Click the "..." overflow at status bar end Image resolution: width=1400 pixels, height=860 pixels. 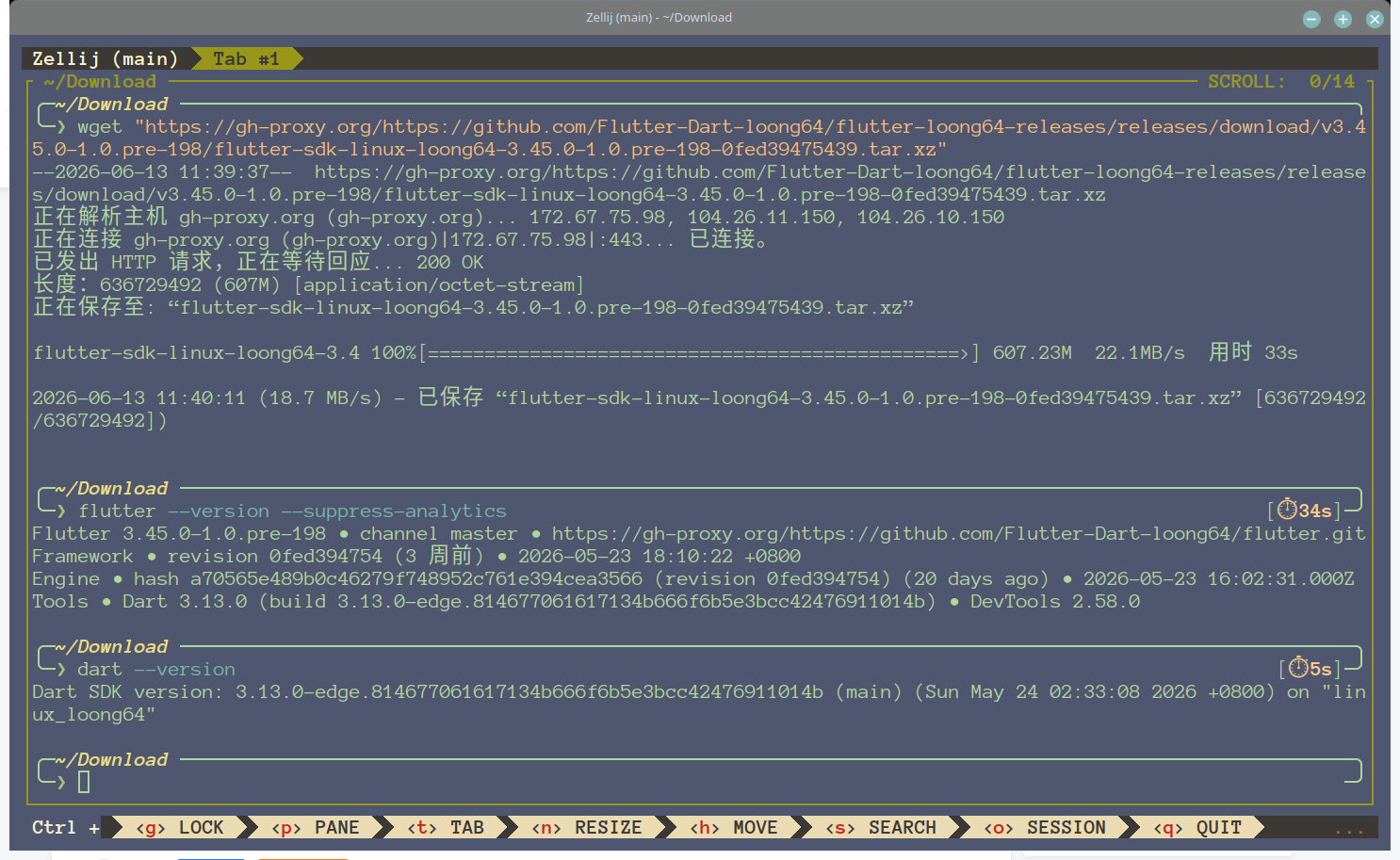click(1349, 829)
